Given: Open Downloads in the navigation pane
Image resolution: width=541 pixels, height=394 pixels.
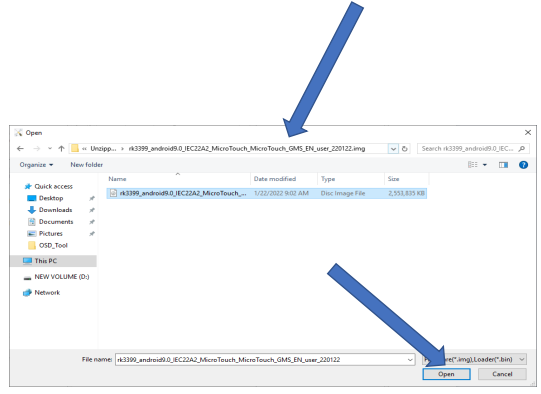Looking at the screenshot, I should coord(56,210).
